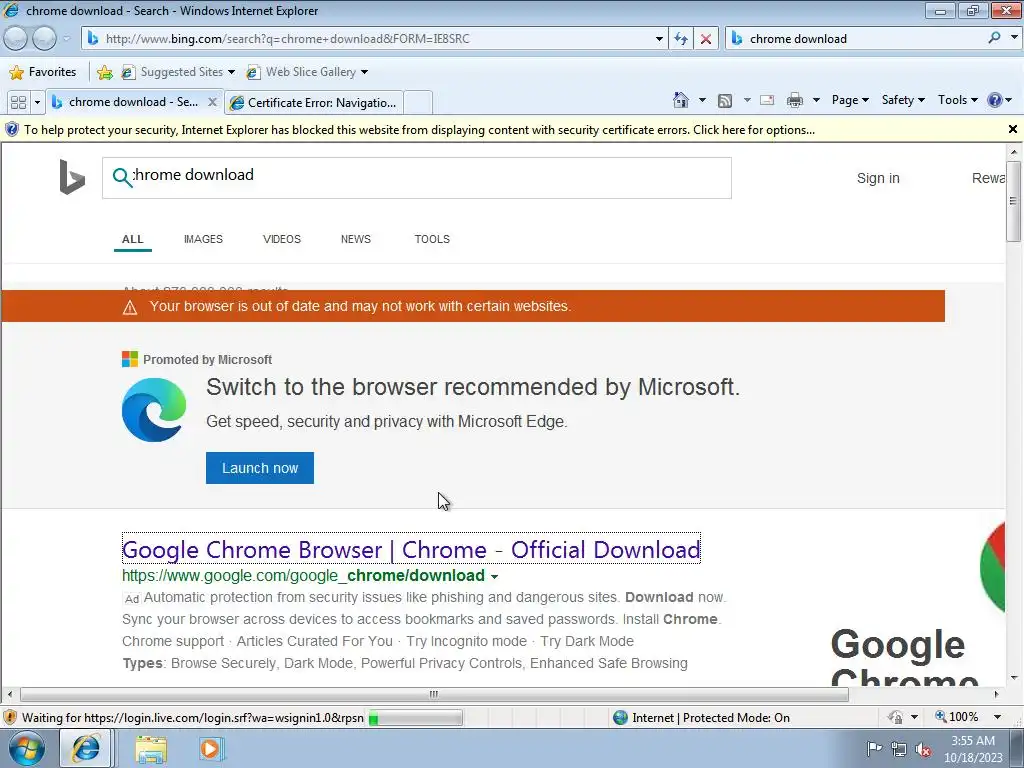The height and width of the screenshot is (768, 1024).
Task: Click the Launch now button
Action: (x=260, y=468)
